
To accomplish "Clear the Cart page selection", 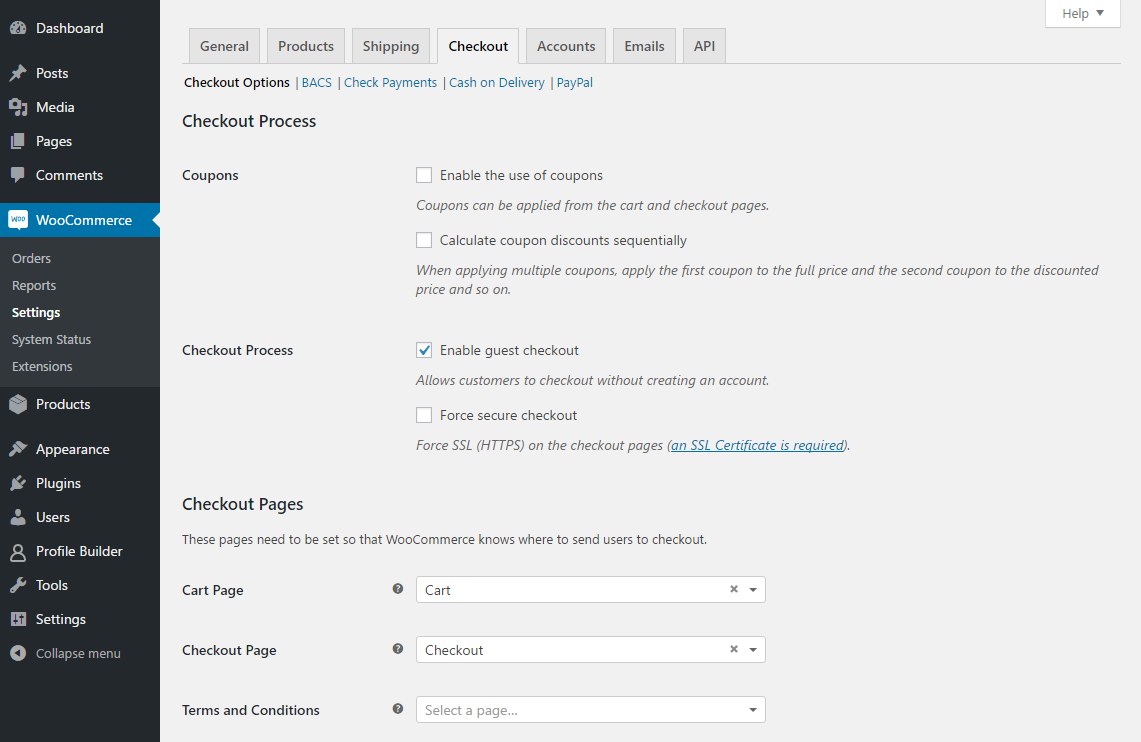I will coord(734,589).
